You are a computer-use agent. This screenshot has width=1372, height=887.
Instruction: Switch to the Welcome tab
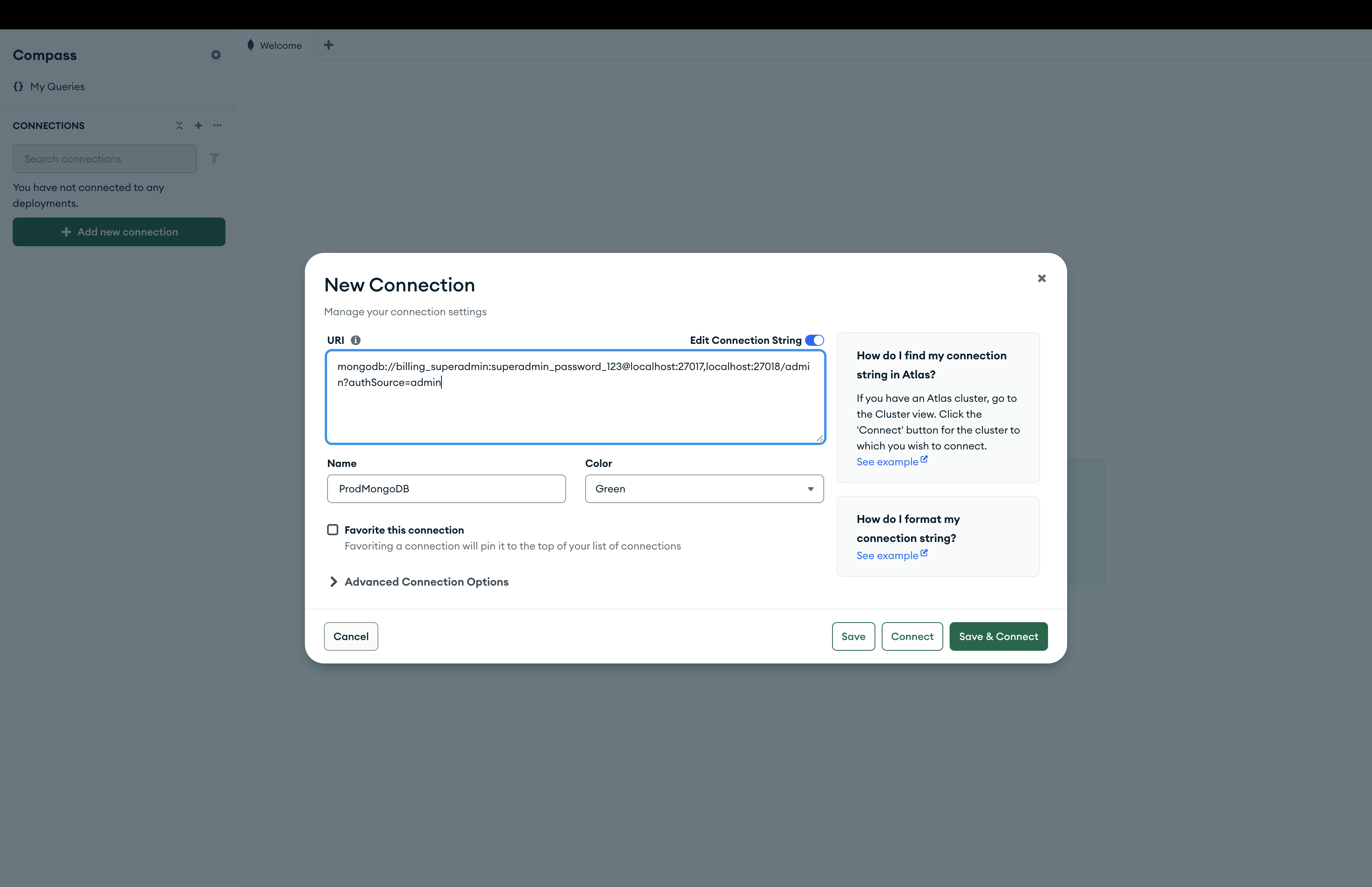pos(280,46)
